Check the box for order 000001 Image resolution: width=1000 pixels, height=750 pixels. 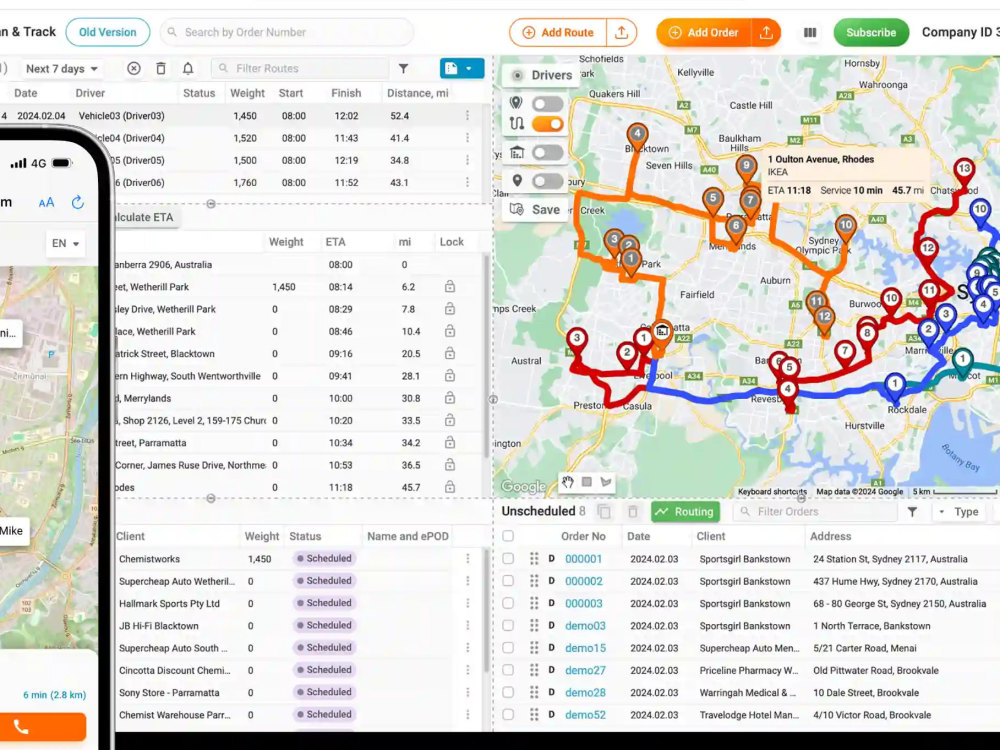(508, 559)
